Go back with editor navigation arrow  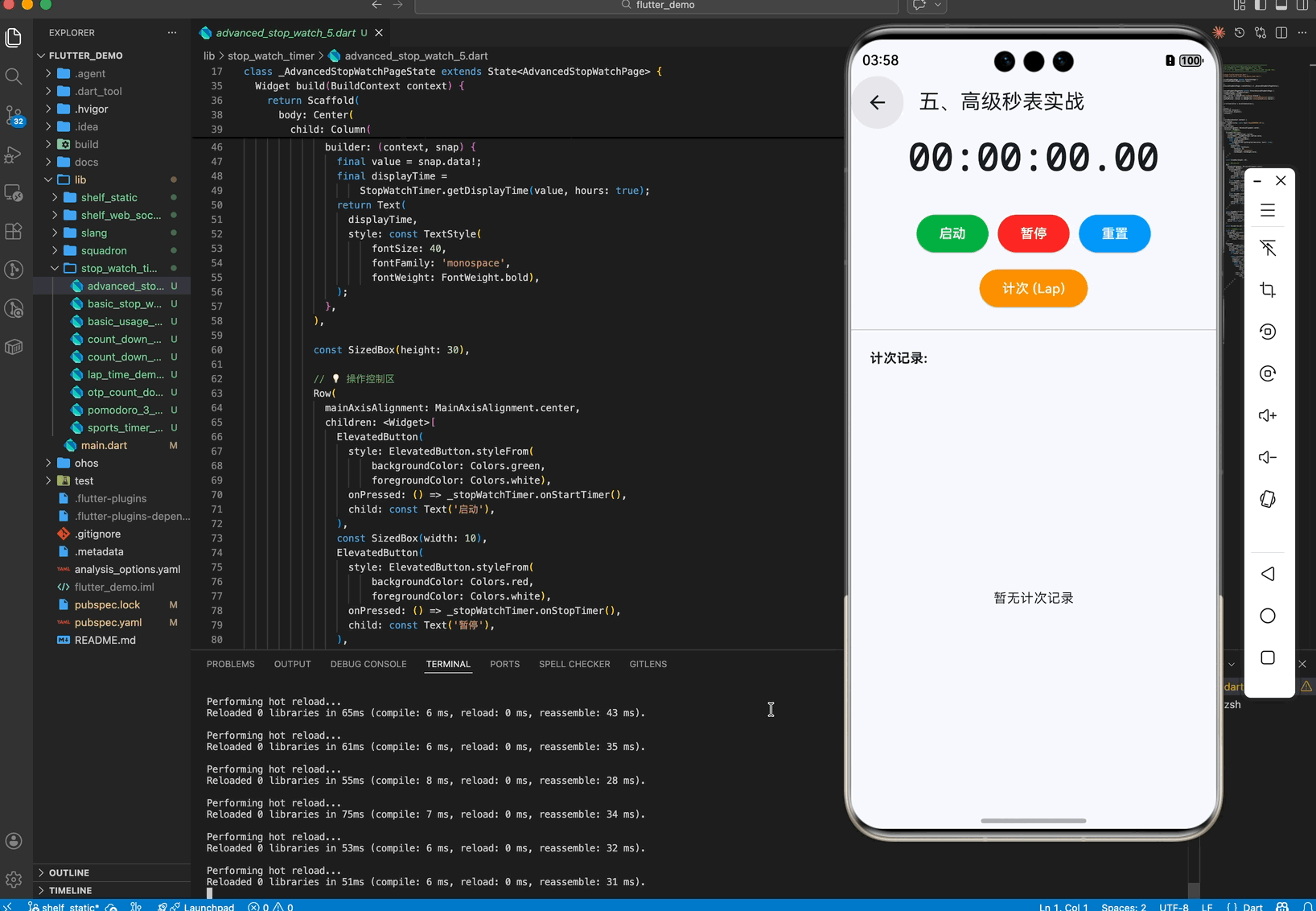pos(376,5)
